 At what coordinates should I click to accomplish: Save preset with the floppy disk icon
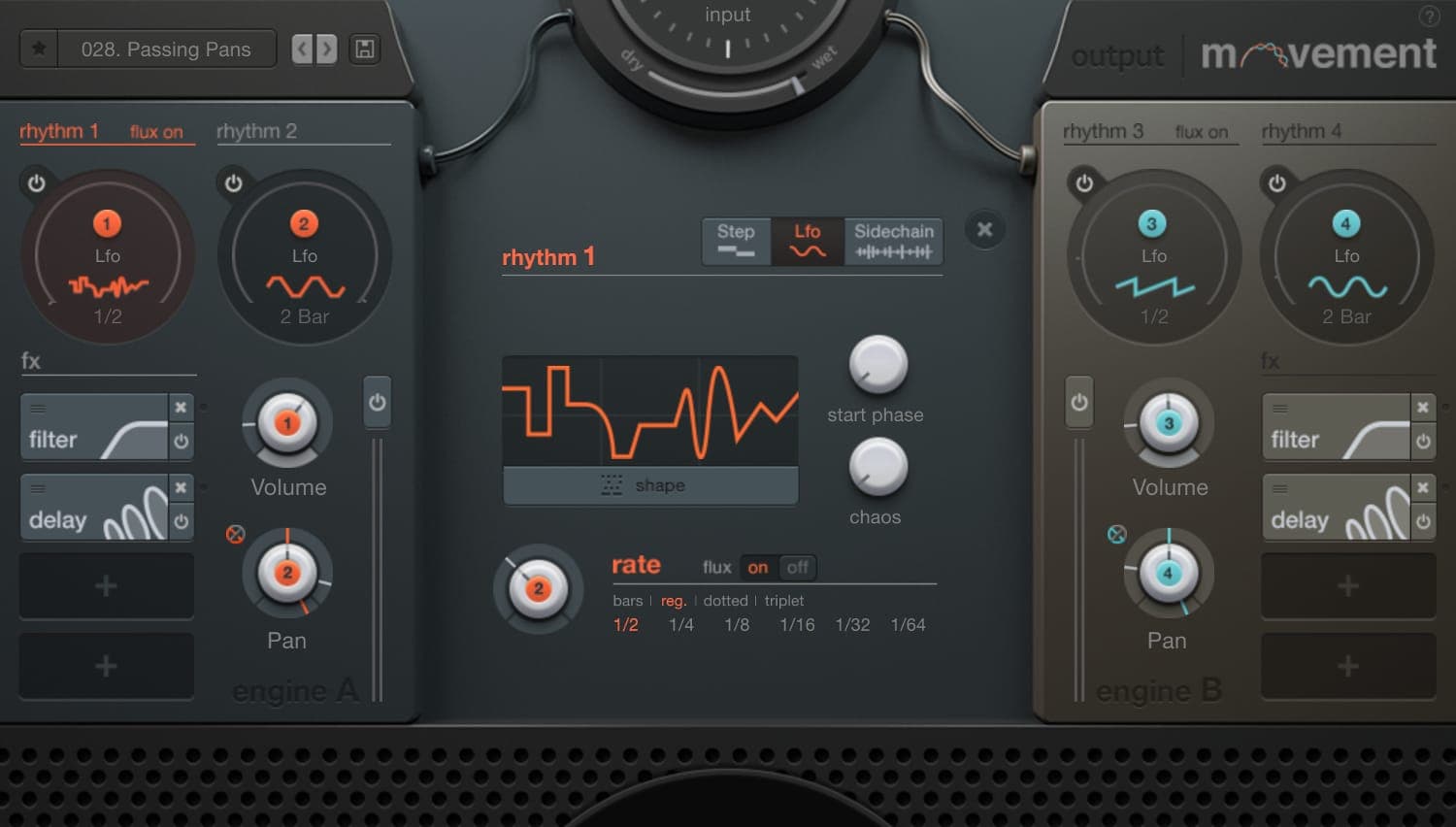pyautogui.click(x=365, y=49)
